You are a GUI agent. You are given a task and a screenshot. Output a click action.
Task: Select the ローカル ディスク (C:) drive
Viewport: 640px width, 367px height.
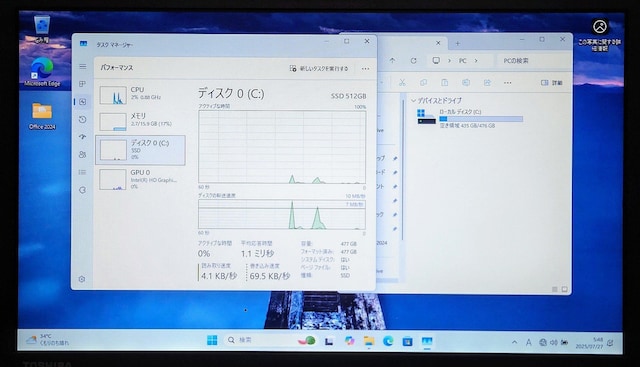click(469, 118)
